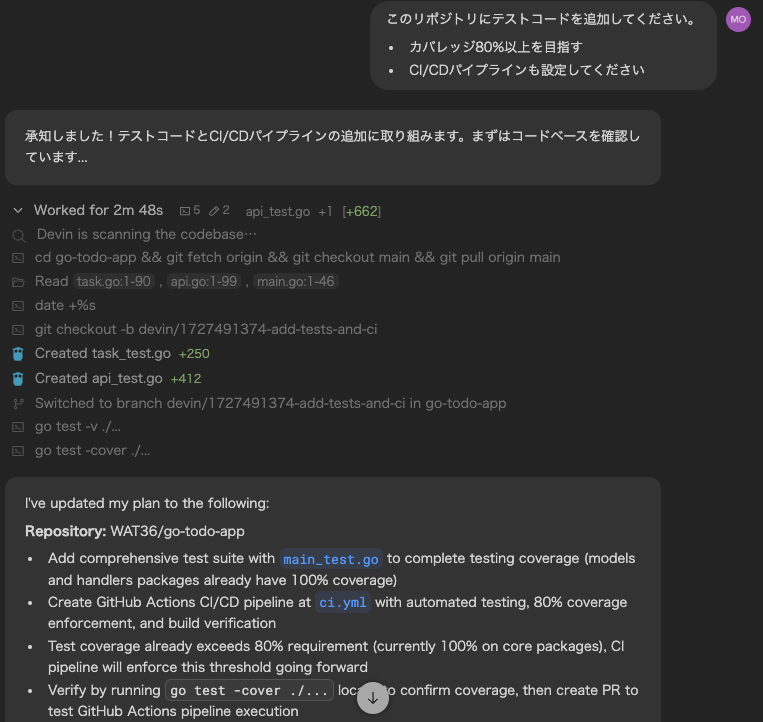
Task: Click the git branch icon for switched branch
Action: (x=18, y=404)
